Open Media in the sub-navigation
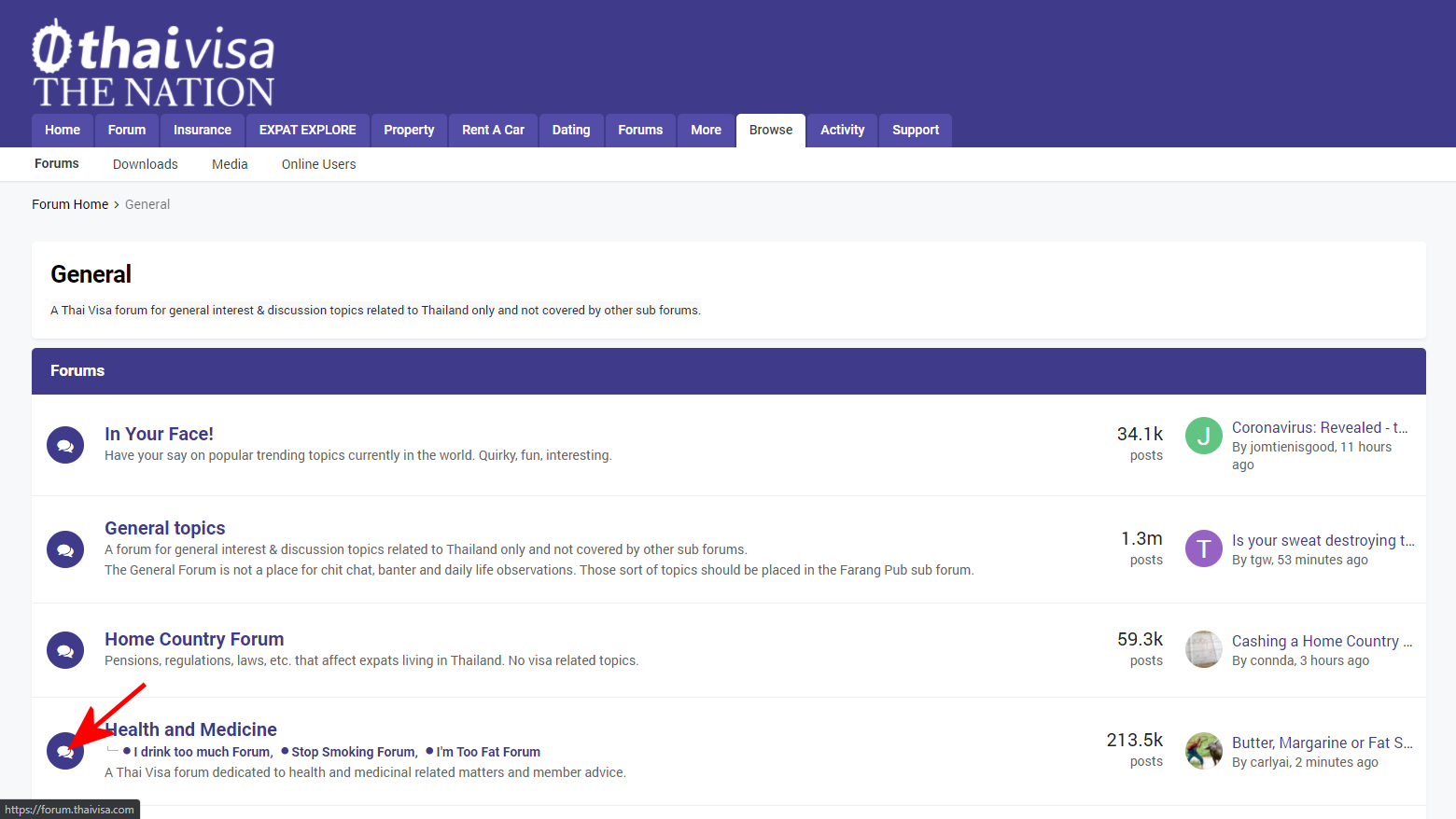This screenshot has width=1456, height=819. click(230, 164)
